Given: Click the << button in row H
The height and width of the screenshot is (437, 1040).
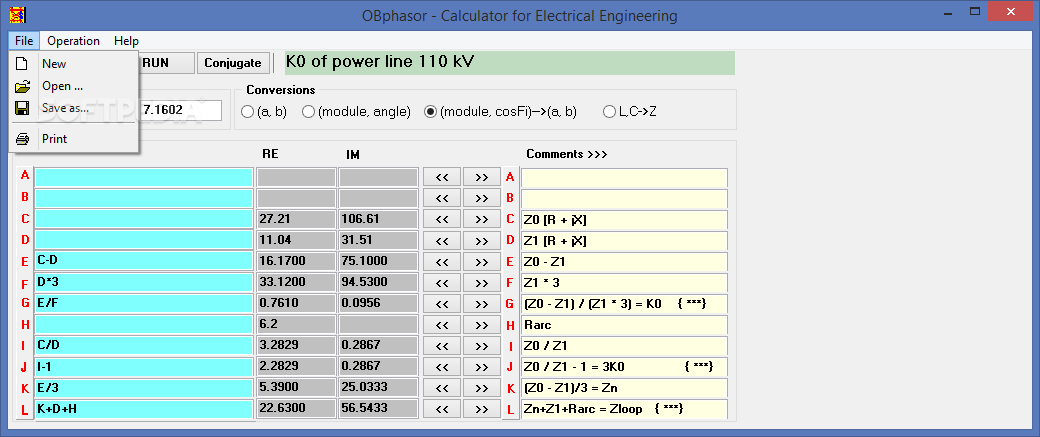Looking at the screenshot, I should point(442,325).
